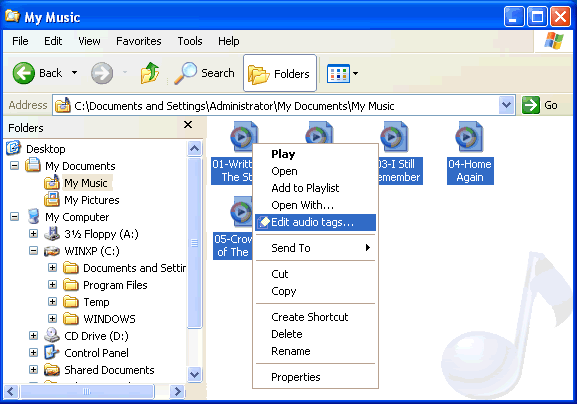This screenshot has width=577, height=404.
Task: Click the WINXP (C:) drive icon
Action: pos(52,251)
